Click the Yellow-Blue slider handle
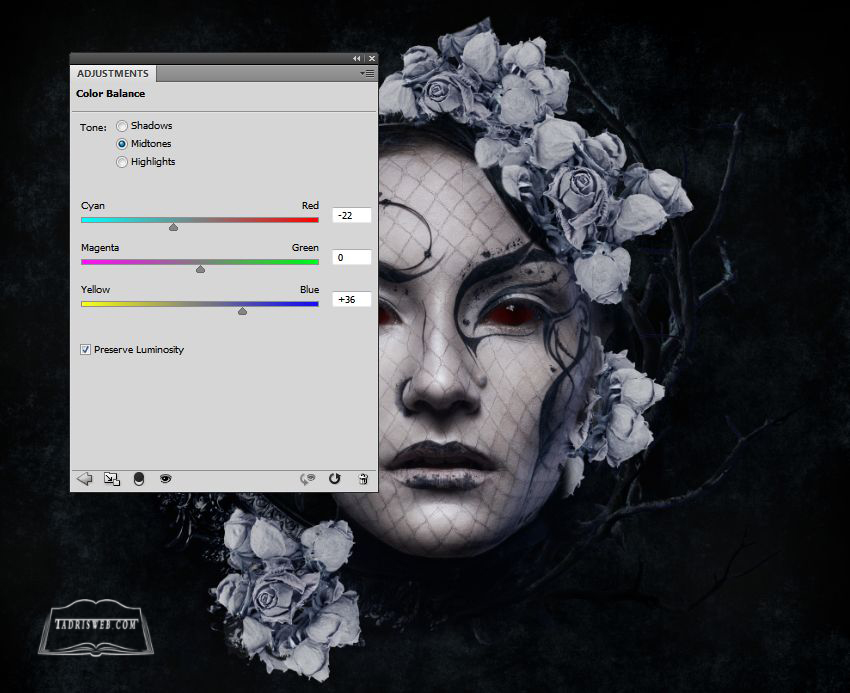 242,311
